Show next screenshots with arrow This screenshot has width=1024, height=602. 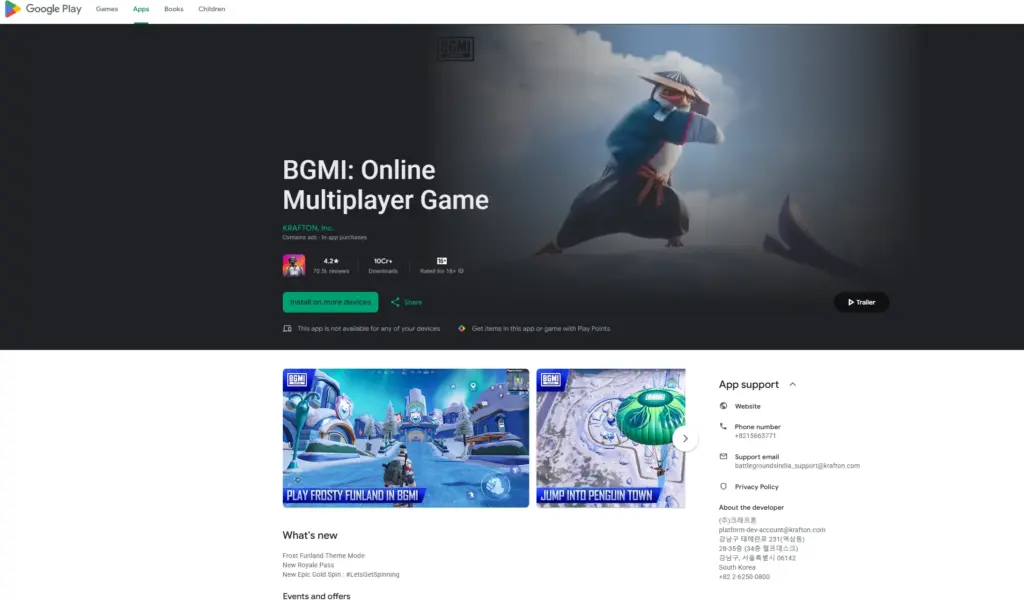(x=685, y=439)
